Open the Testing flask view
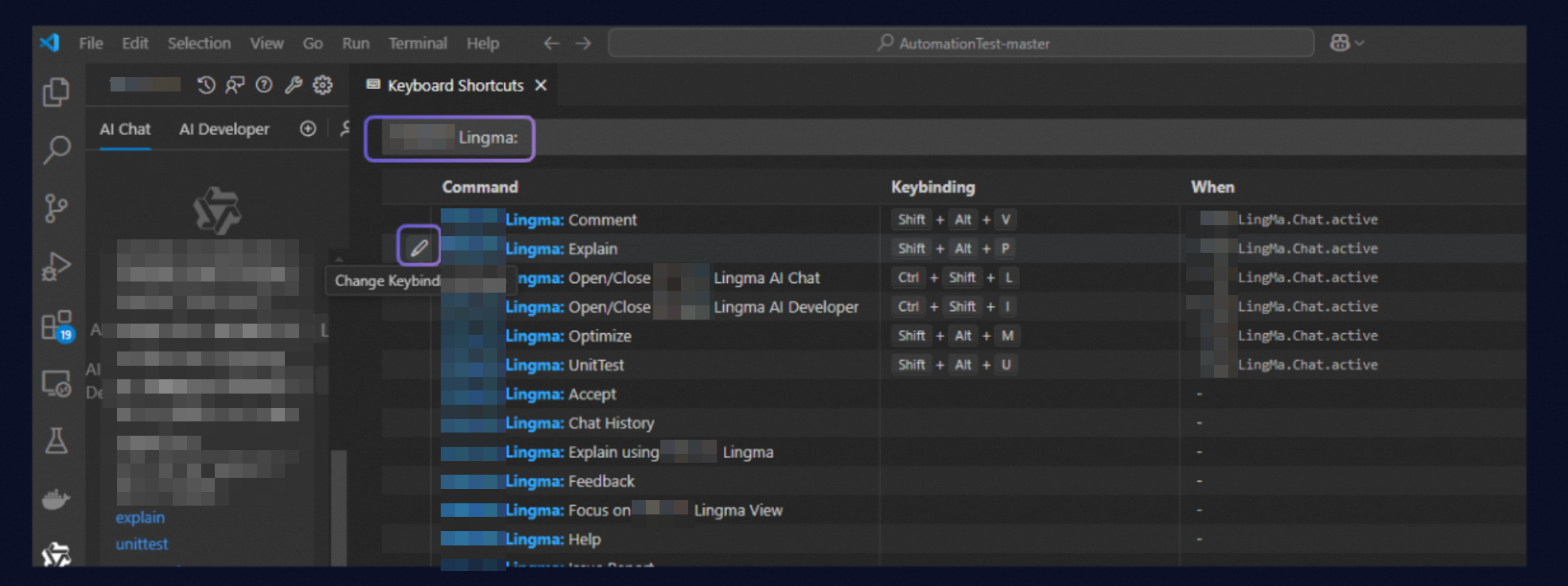This screenshot has width=1568, height=586. point(56,440)
